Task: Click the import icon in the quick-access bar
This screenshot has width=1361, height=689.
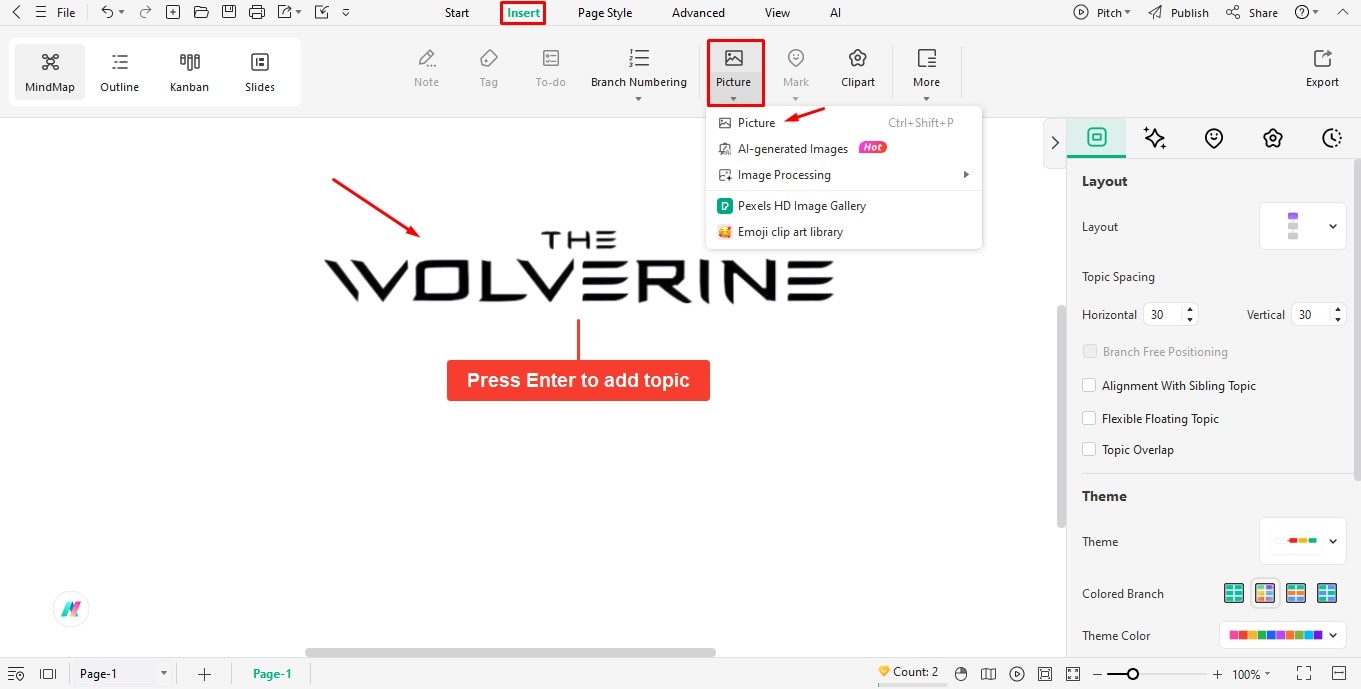Action: (321, 13)
